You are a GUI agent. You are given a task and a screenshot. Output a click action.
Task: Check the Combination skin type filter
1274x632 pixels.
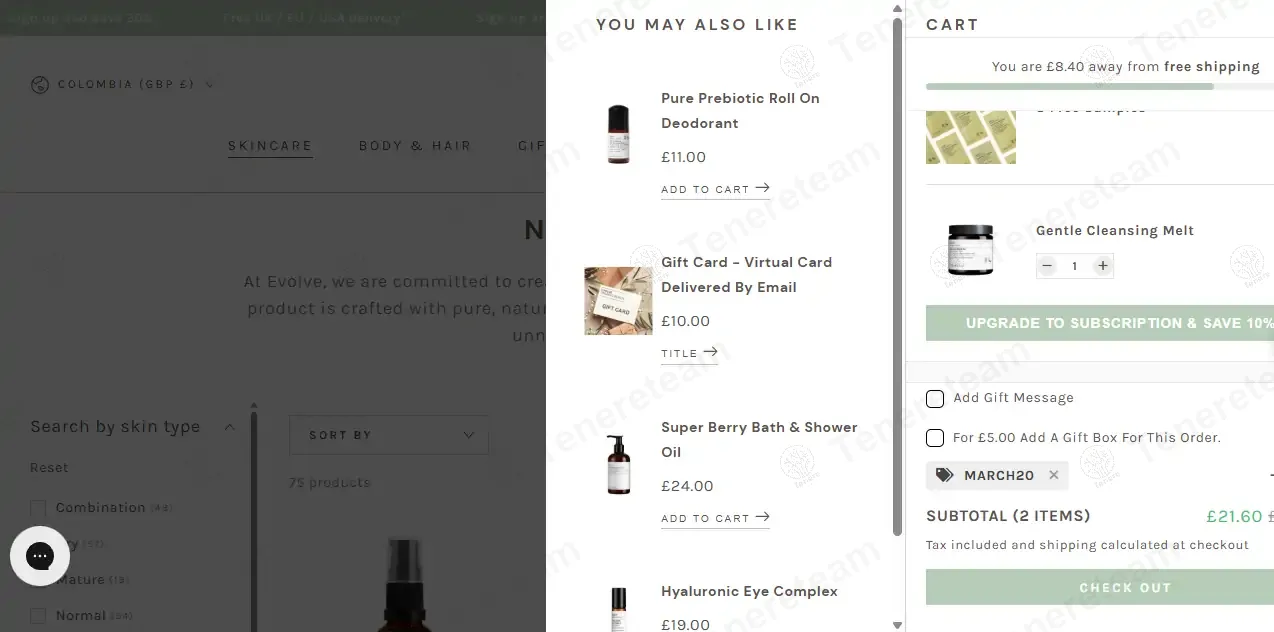tap(38, 508)
